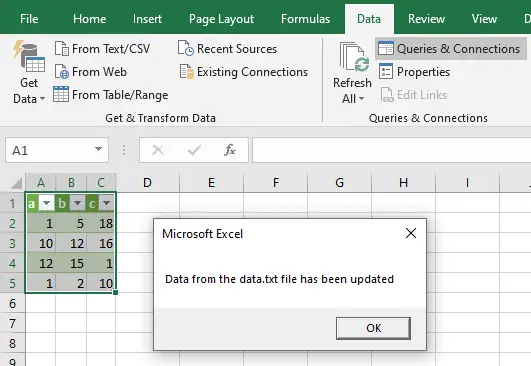Click the formula bar options dots

(124, 150)
